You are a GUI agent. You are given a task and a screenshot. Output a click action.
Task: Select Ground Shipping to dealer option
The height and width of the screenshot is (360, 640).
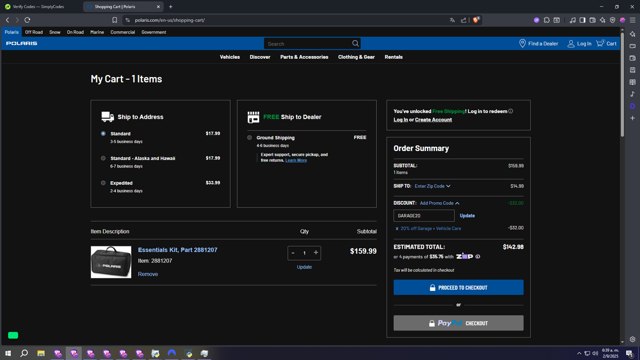coord(249,138)
